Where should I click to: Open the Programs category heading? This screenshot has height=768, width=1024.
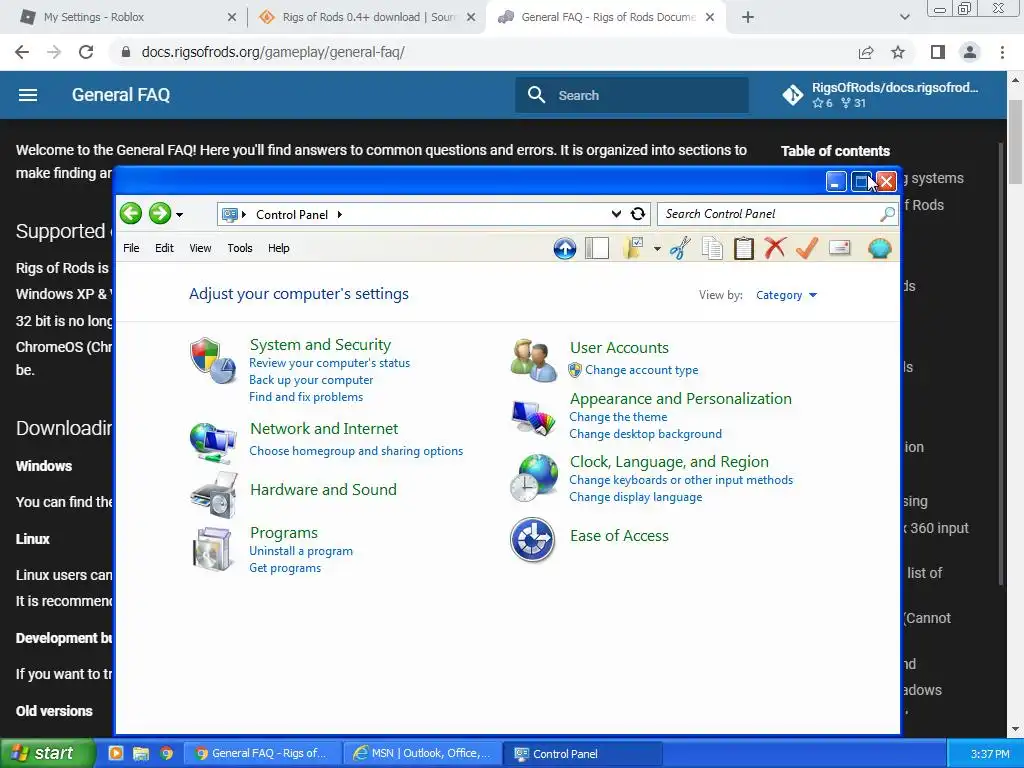coord(283,533)
